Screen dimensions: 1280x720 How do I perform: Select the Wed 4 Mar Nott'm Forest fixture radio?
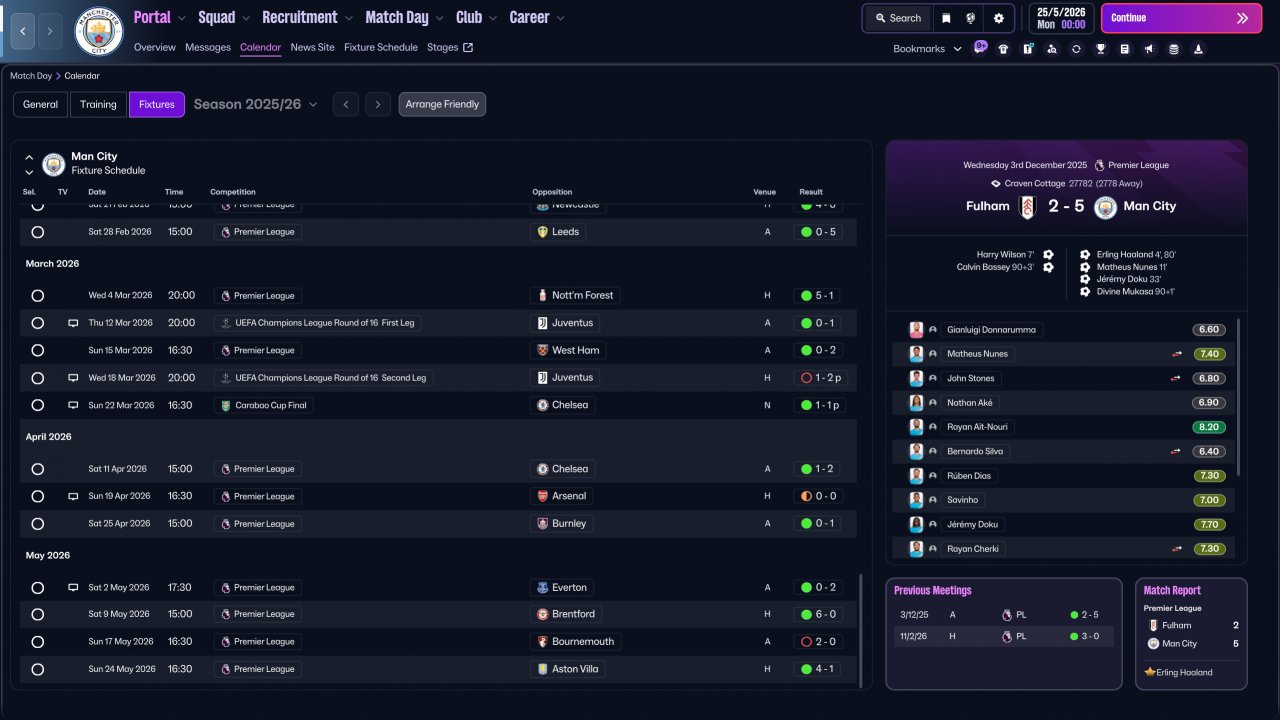(x=38, y=296)
